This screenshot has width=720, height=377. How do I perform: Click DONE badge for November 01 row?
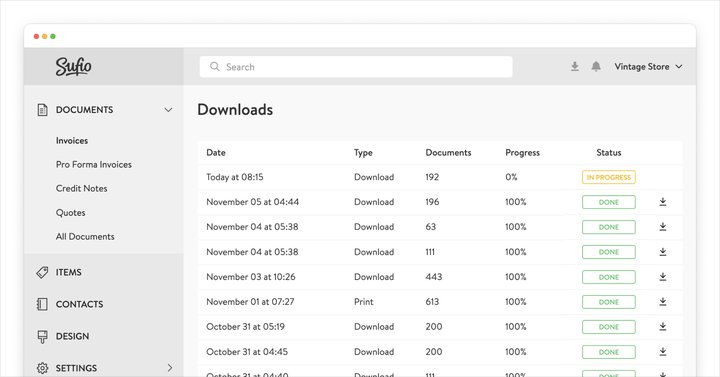(608, 302)
